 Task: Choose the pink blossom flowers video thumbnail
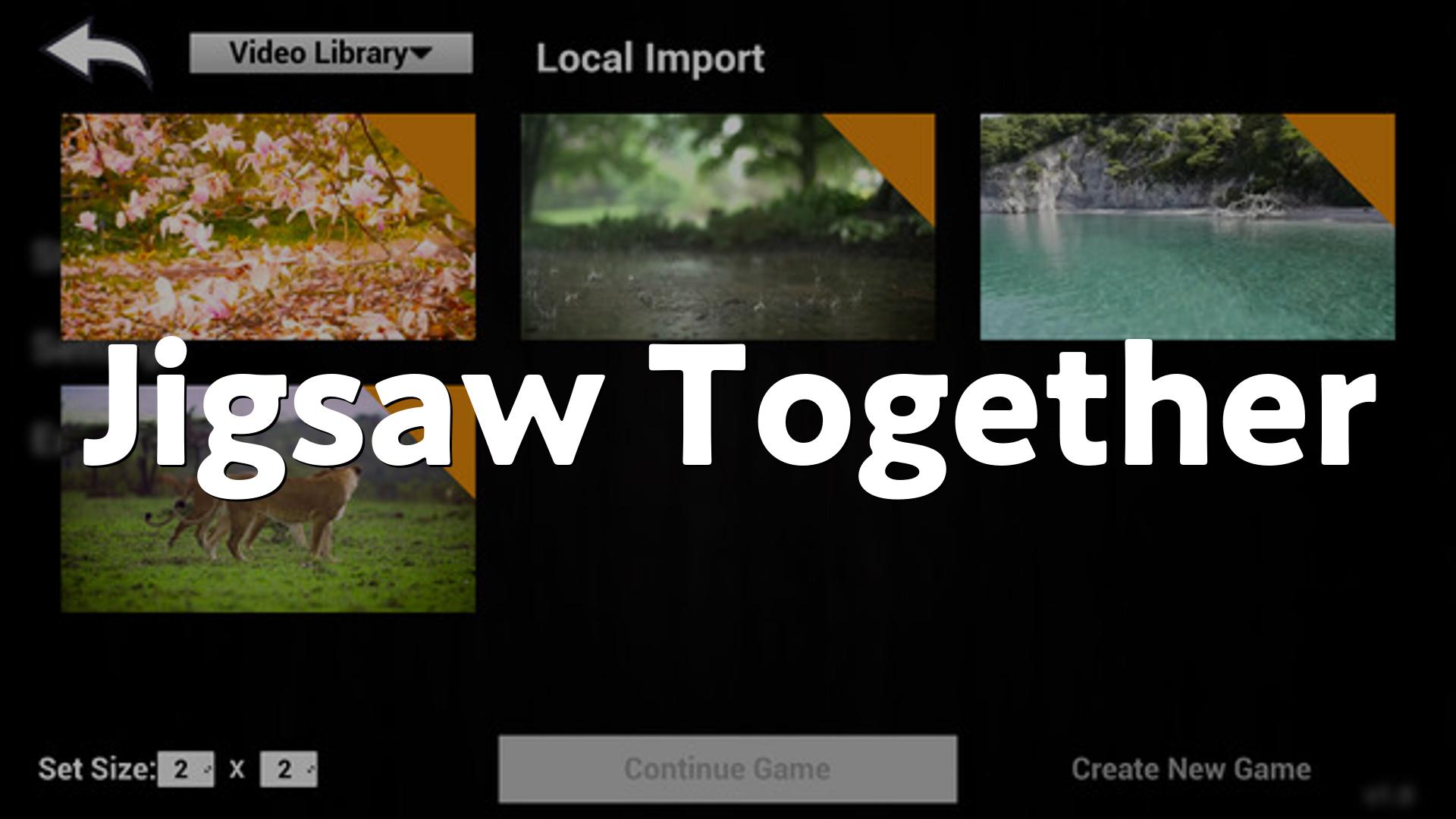(268, 226)
